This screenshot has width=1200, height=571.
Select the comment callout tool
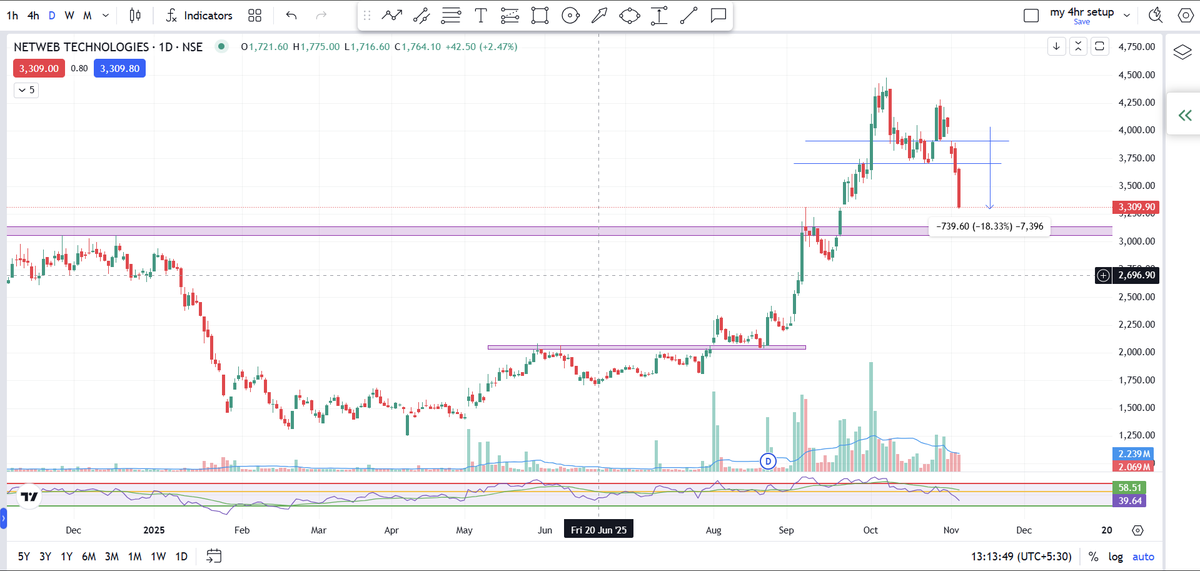(718, 16)
